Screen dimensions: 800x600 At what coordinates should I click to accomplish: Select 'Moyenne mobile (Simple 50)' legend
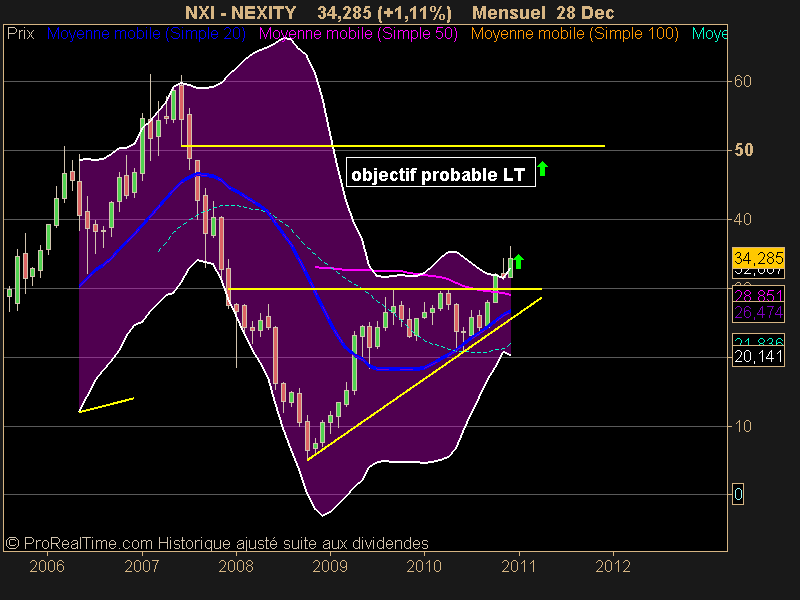pos(358,34)
